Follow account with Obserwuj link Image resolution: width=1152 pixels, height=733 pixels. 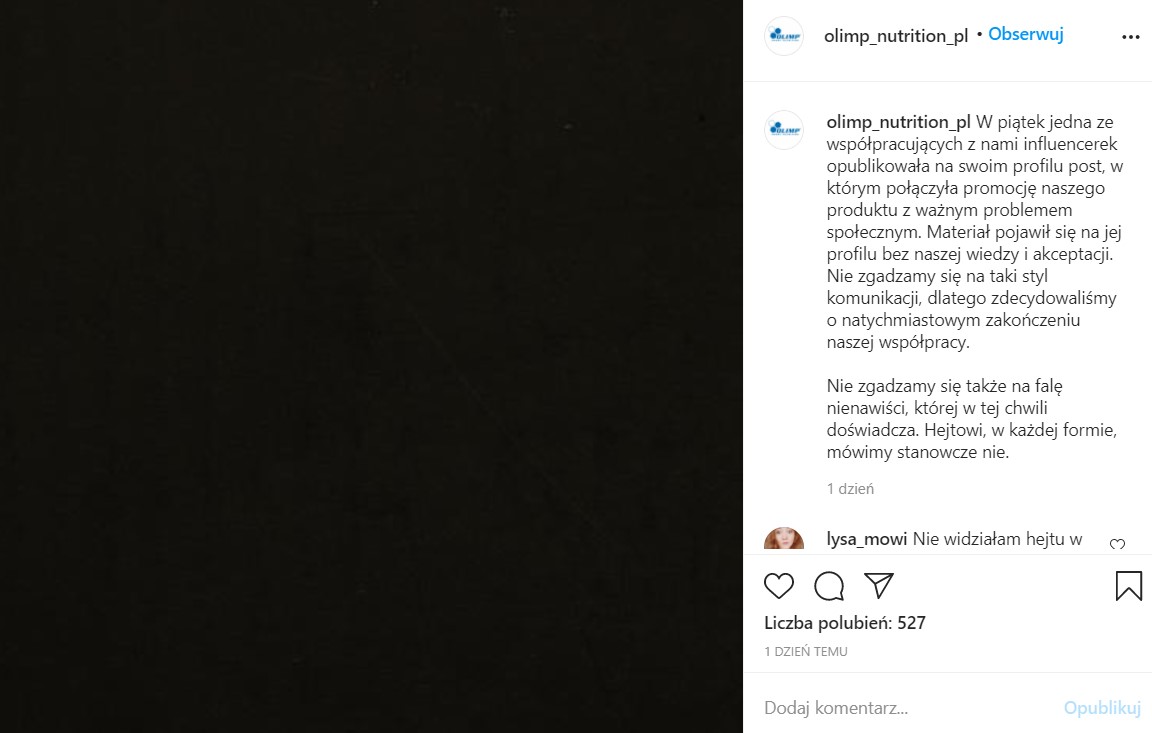(x=1026, y=34)
